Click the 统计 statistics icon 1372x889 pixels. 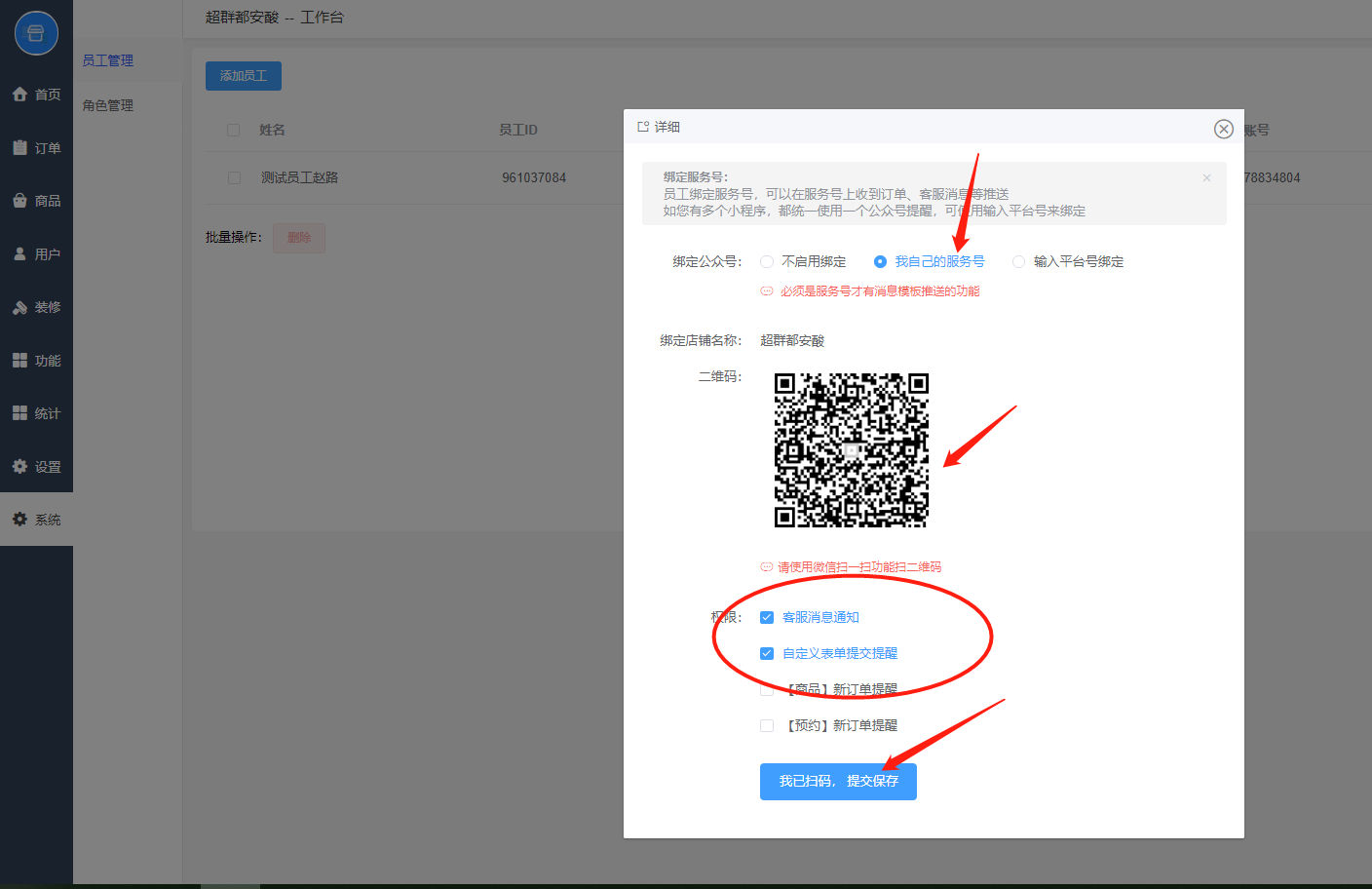tap(19, 413)
